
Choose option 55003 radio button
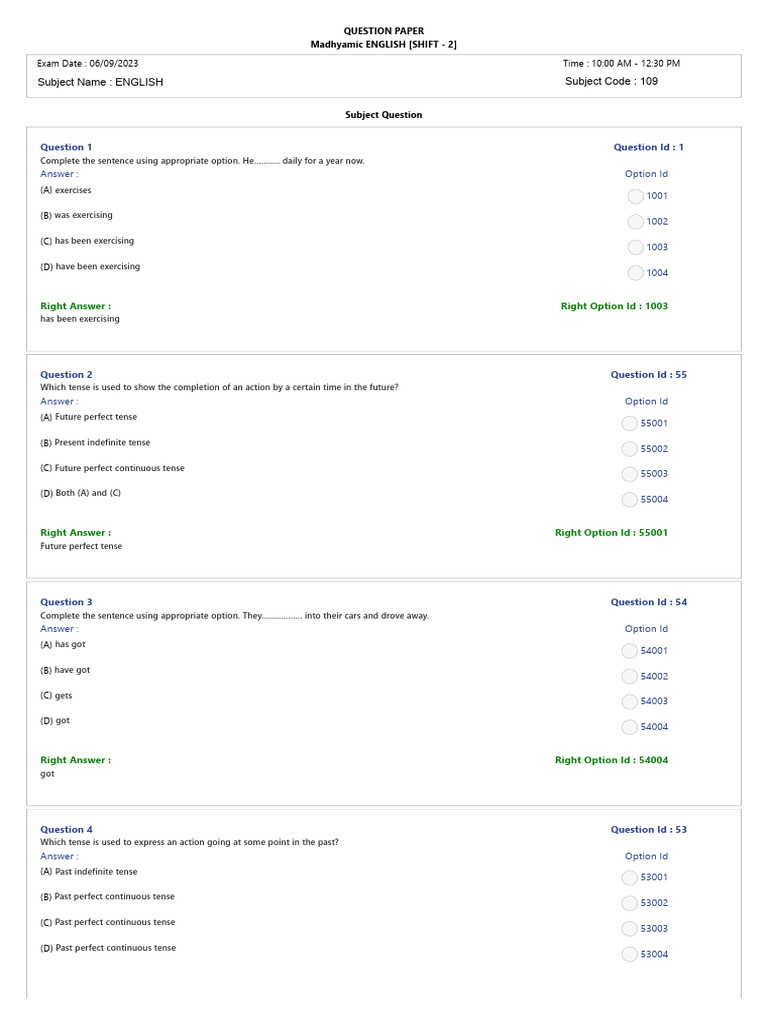click(x=629, y=474)
